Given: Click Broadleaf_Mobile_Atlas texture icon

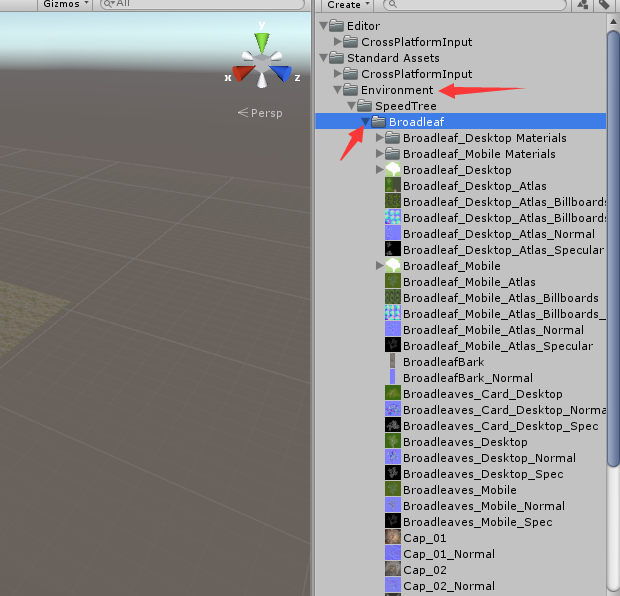Looking at the screenshot, I should coord(393,281).
